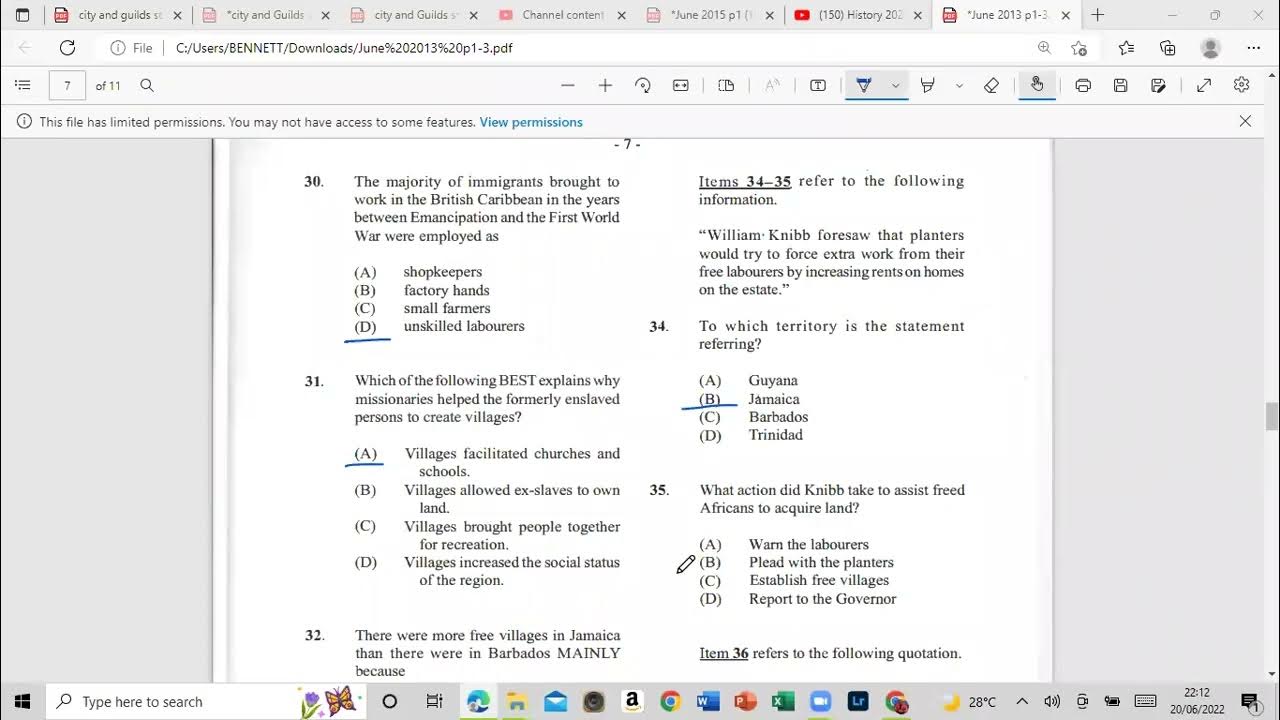This screenshot has width=1280, height=720.
Task: Open the Windows Start menu
Action: pyautogui.click(x=22, y=701)
